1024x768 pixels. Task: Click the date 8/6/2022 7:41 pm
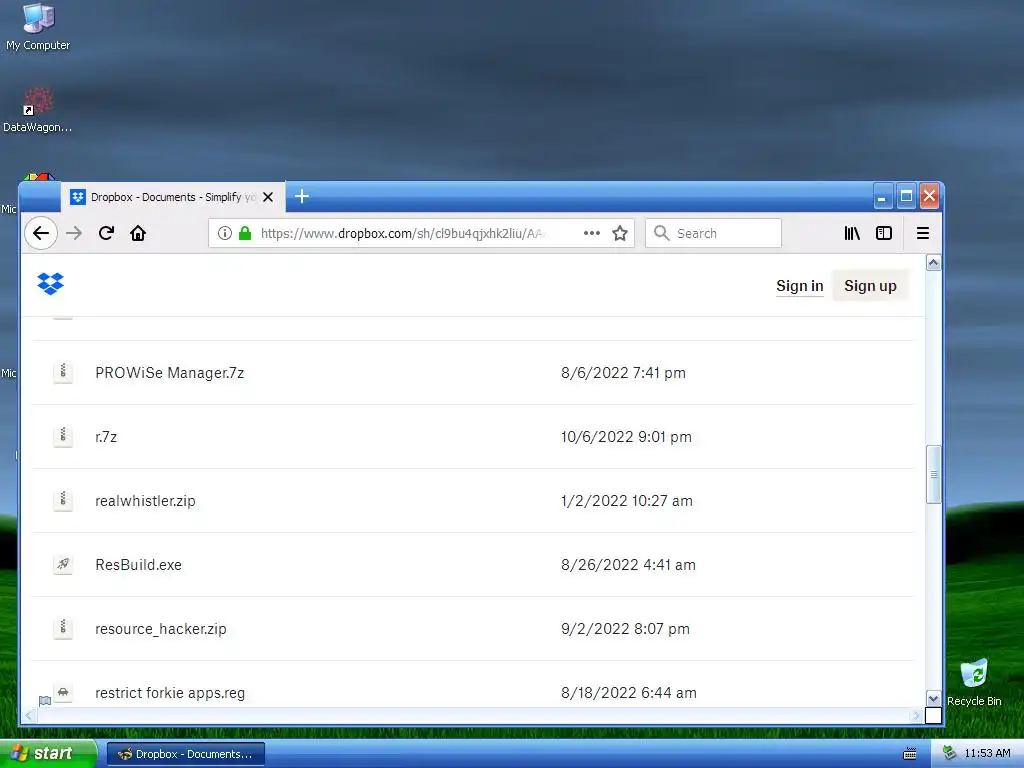coord(623,373)
